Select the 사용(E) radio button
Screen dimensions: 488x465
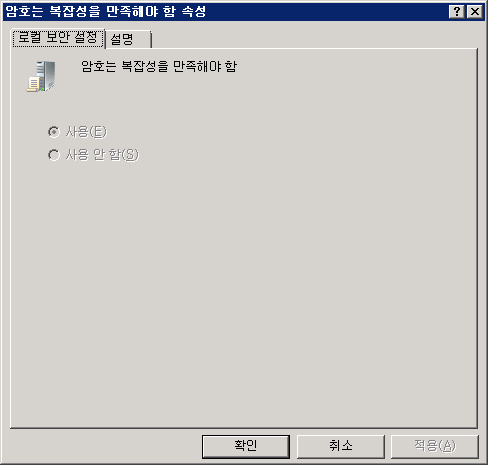(x=54, y=132)
